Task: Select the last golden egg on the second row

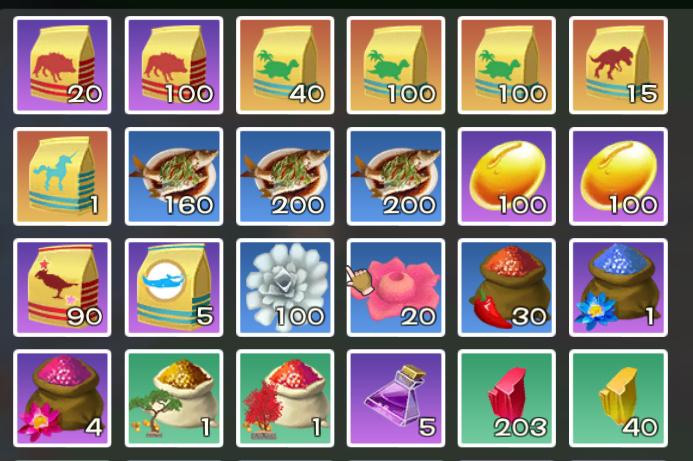Action: [618, 177]
